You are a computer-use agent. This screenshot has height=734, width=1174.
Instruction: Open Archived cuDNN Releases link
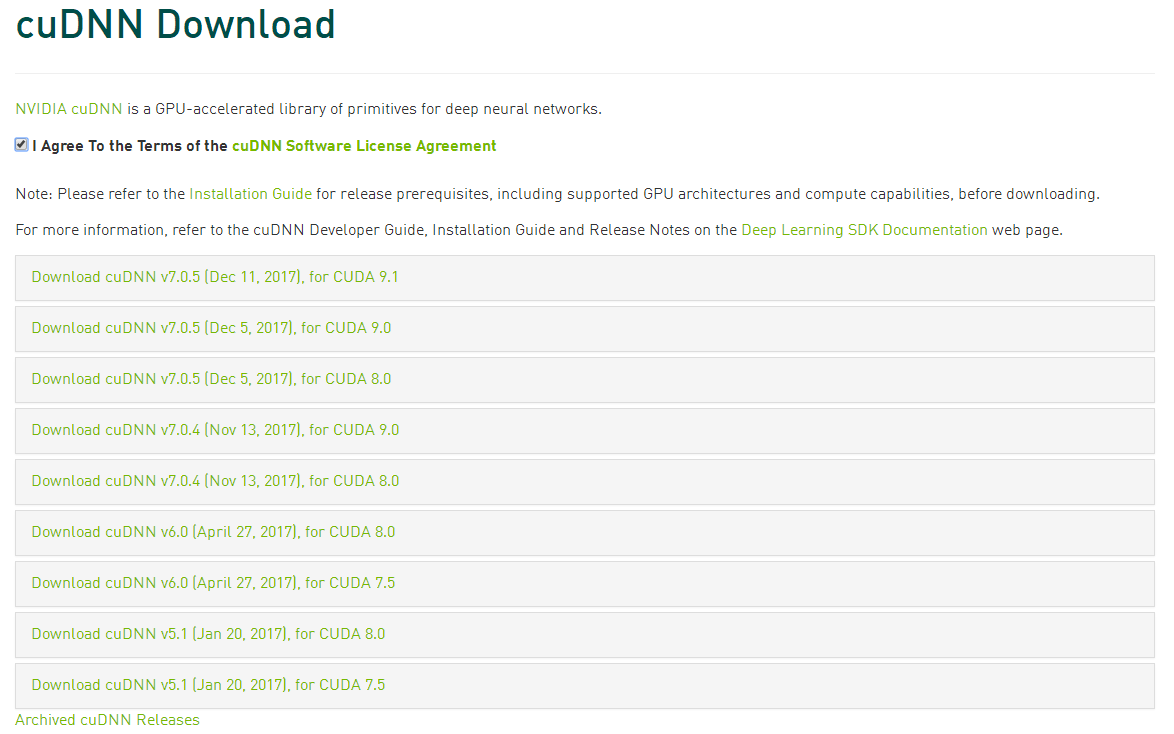(x=107, y=720)
